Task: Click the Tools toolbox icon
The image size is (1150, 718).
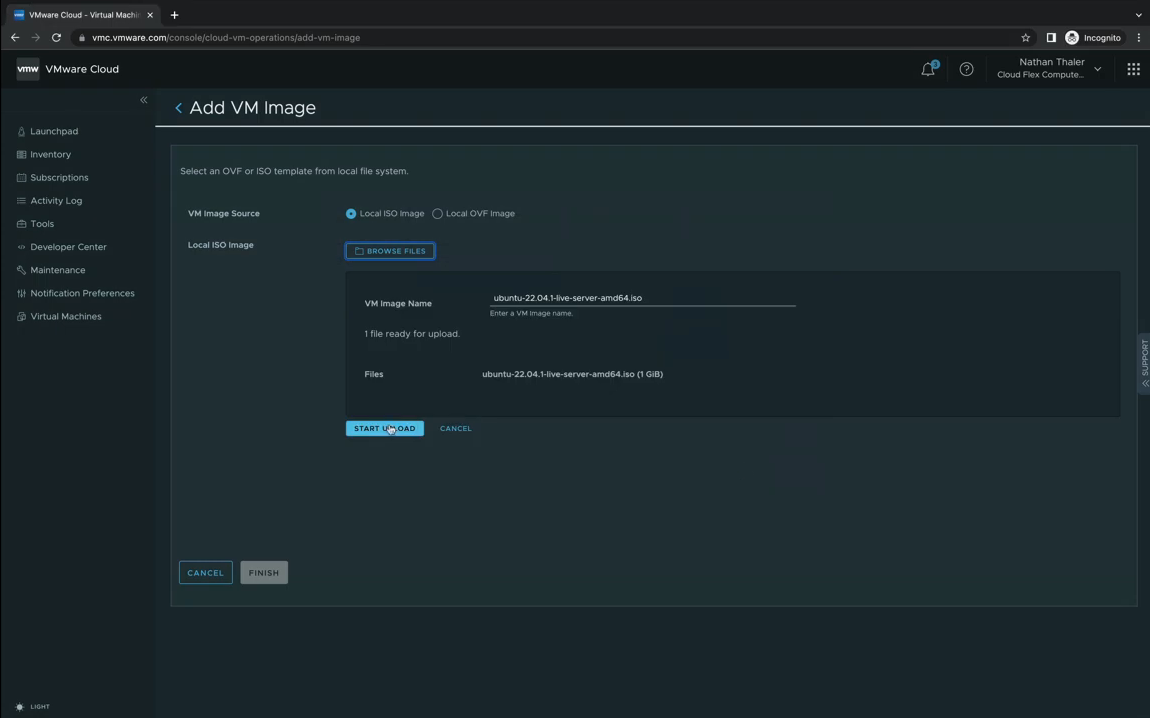Action: tap(21, 224)
